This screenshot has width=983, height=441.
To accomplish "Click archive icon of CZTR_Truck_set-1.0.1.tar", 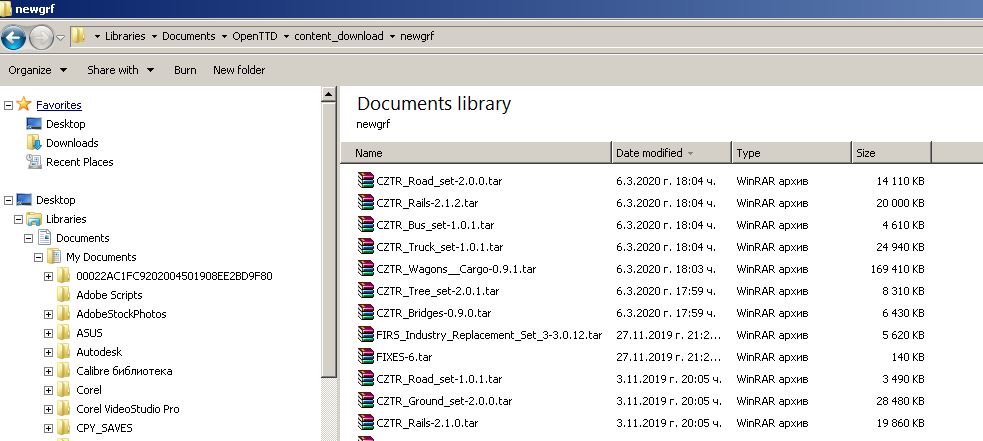I will coord(365,247).
